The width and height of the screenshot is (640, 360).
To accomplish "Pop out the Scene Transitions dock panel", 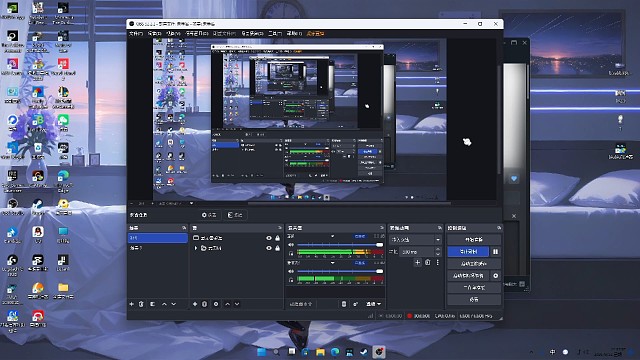I will (440, 228).
